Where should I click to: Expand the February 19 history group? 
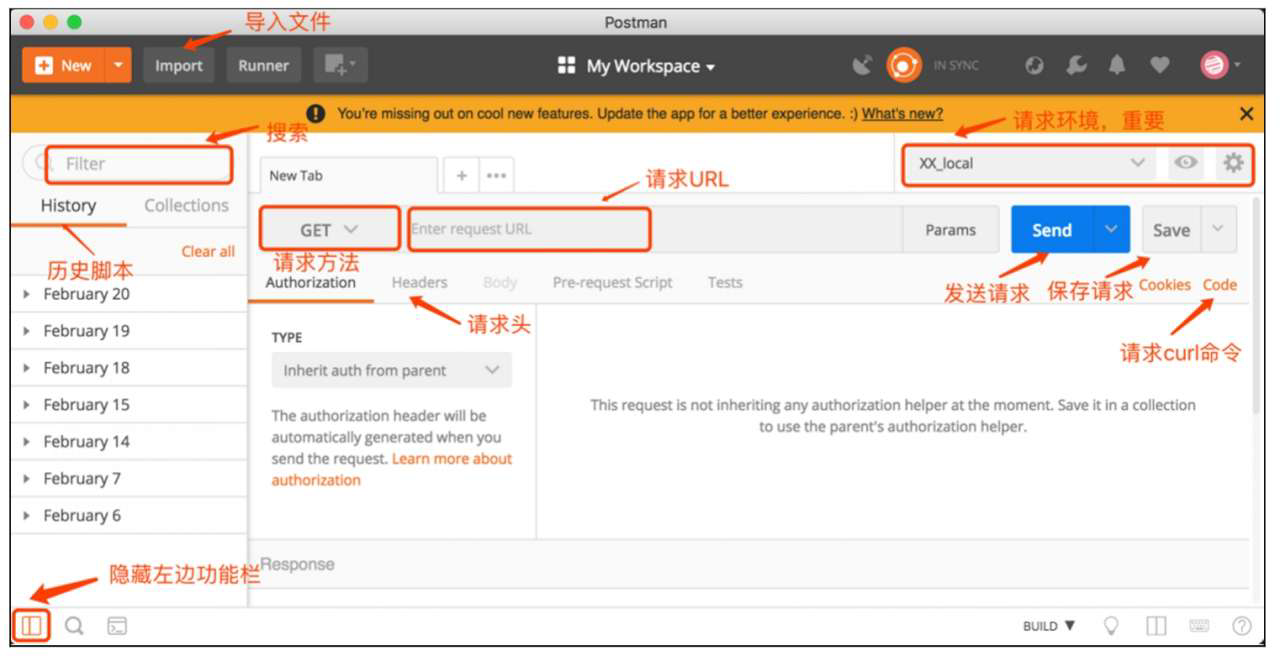[129, 331]
